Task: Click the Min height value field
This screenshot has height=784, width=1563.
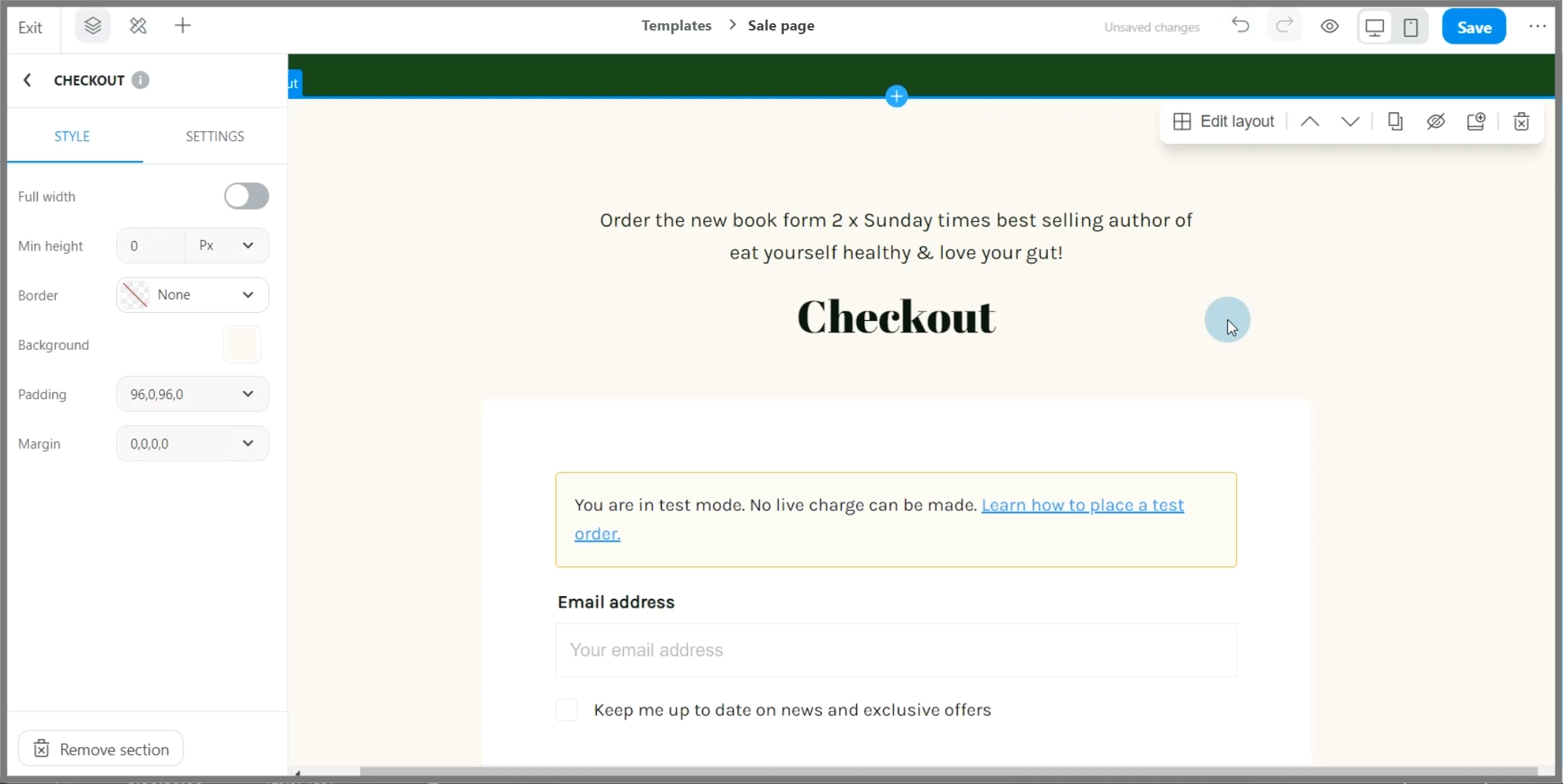Action: [x=151, y=245]
